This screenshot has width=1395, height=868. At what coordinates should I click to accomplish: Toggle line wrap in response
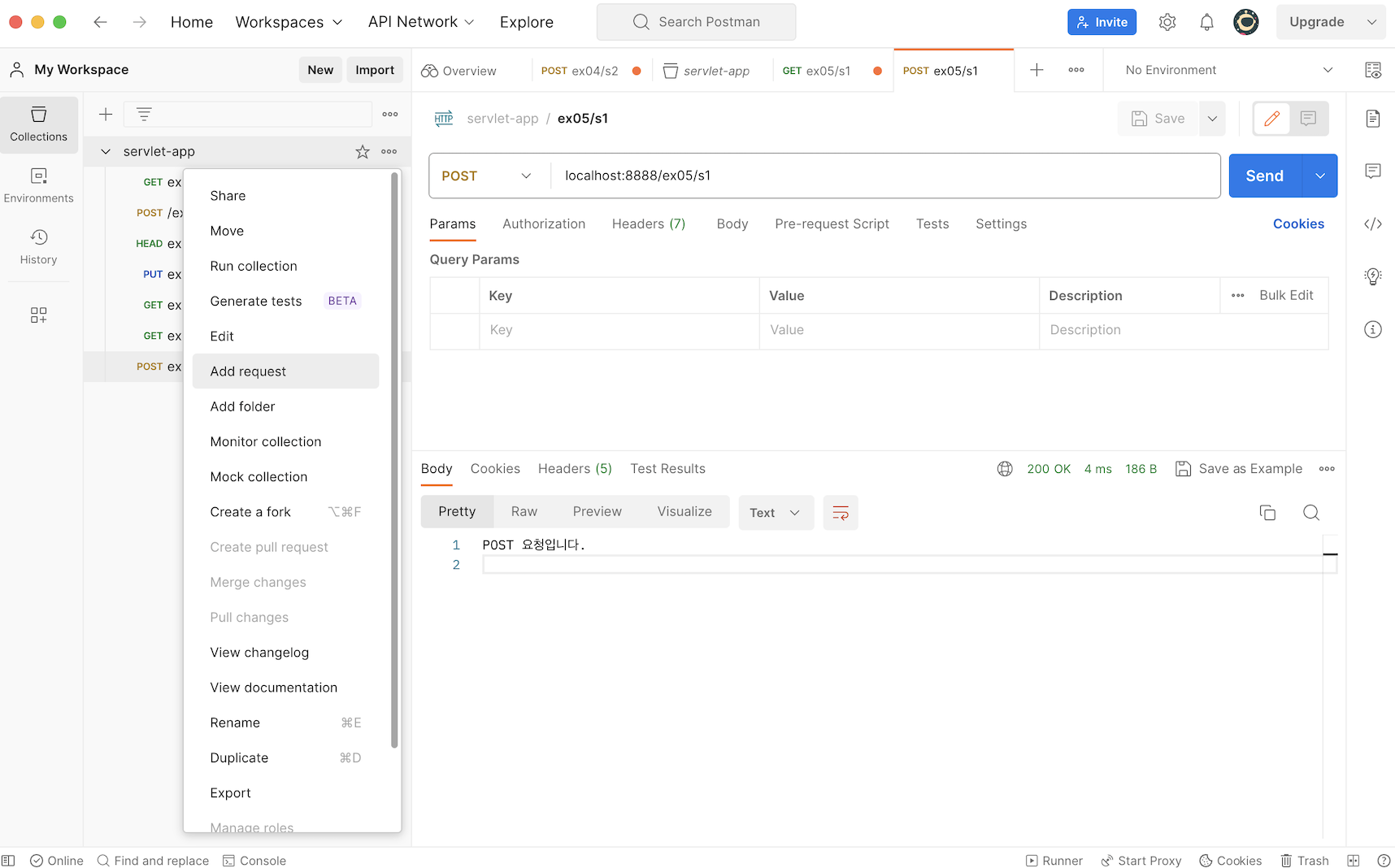(841, 513)
